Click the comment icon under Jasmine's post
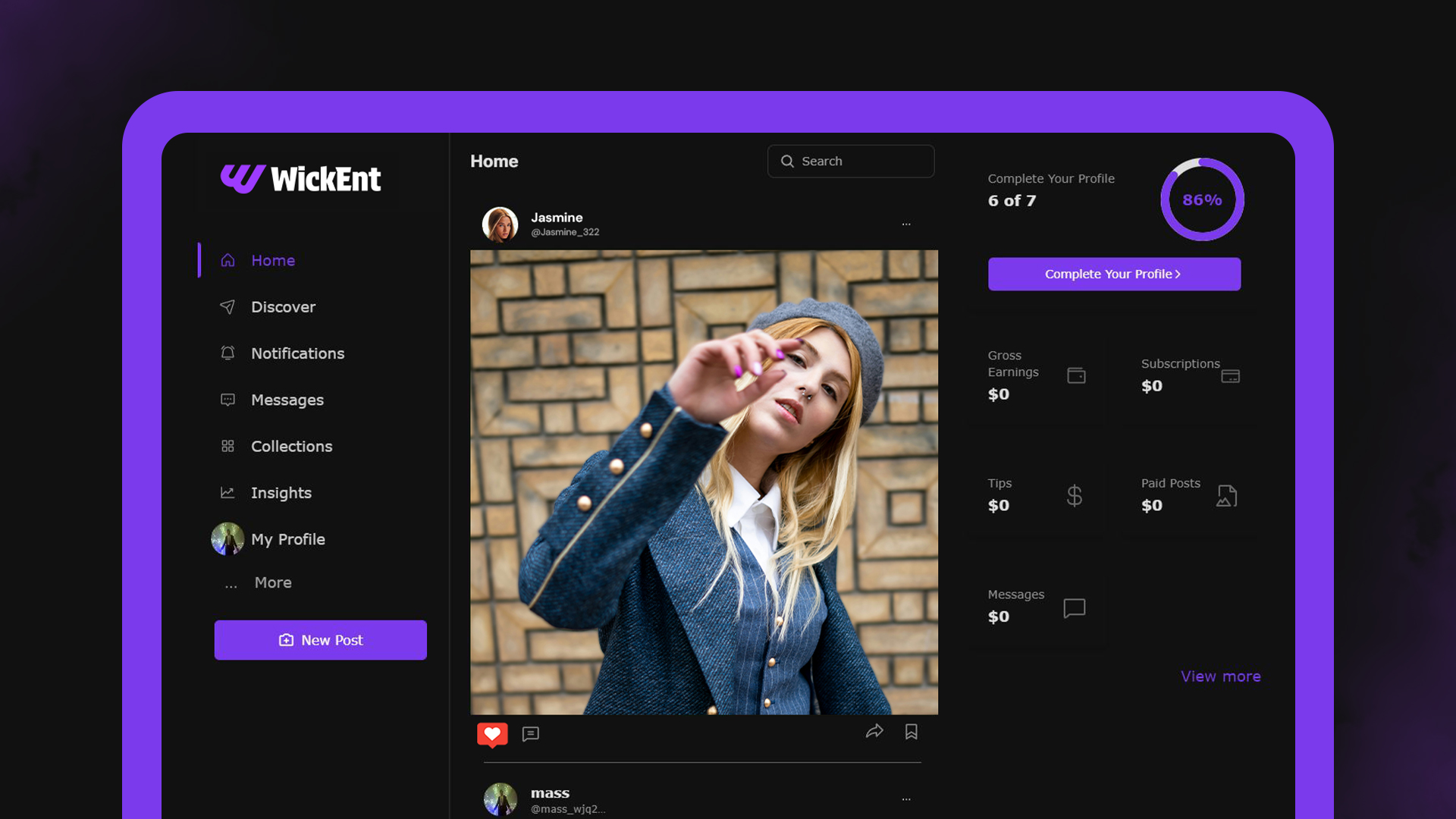 coord(530,733)
